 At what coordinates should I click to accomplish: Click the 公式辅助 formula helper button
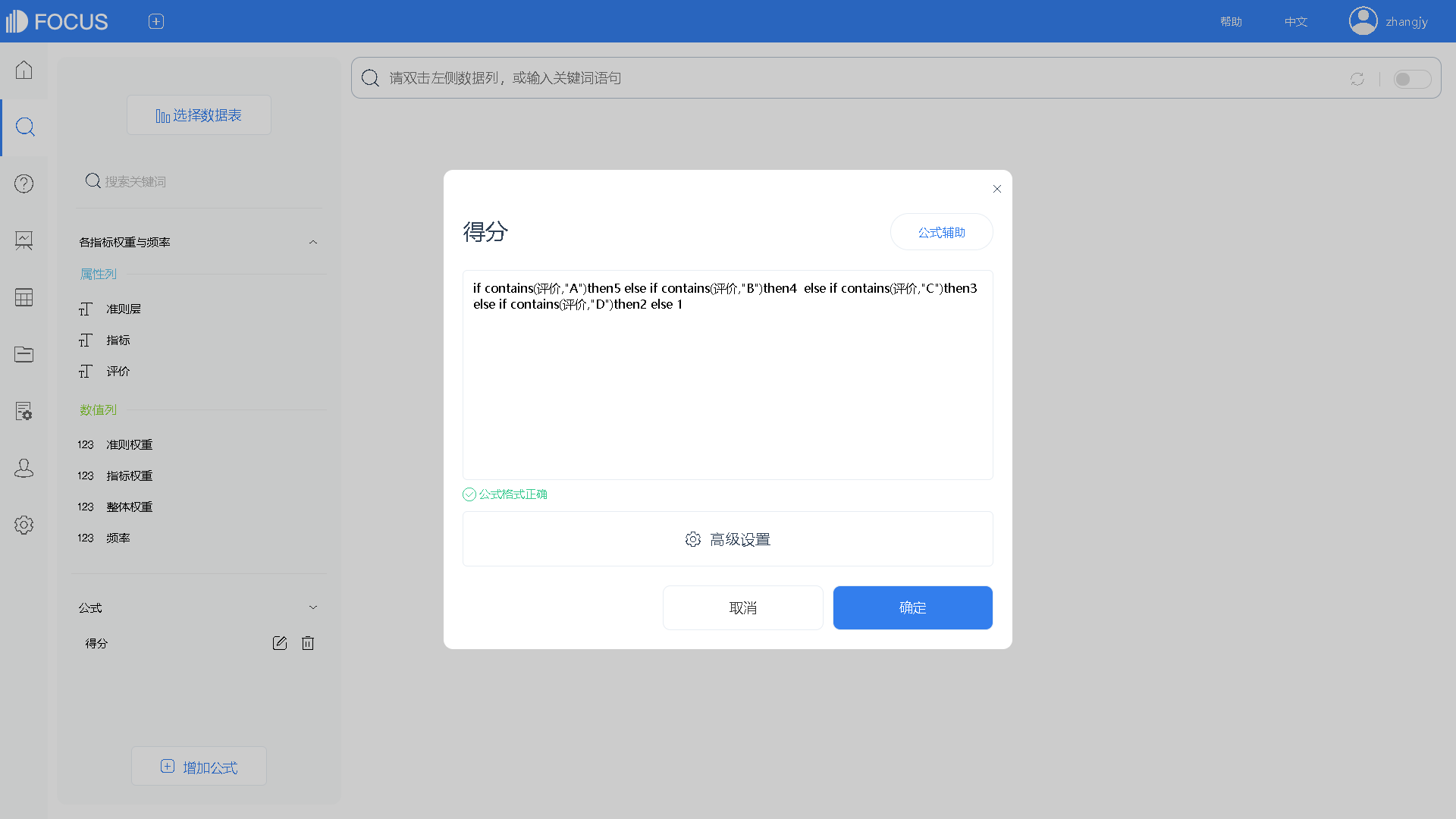[x=941, y=232]
